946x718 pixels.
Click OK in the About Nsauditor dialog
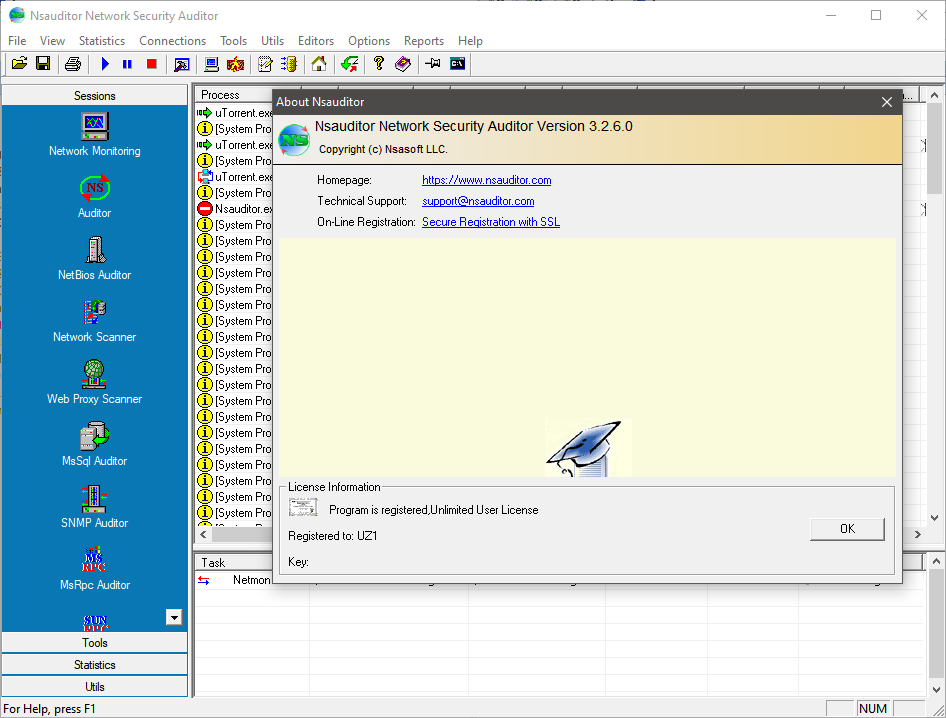click(x=847, y=529)
